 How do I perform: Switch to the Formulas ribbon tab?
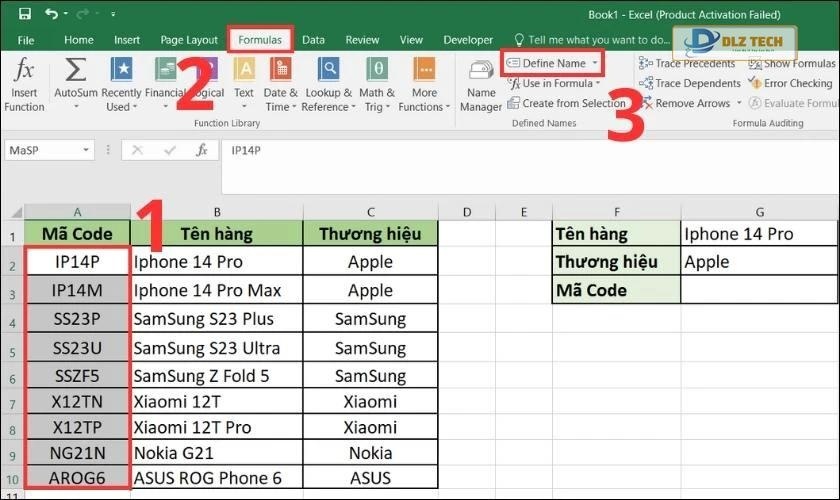point(260,40)
